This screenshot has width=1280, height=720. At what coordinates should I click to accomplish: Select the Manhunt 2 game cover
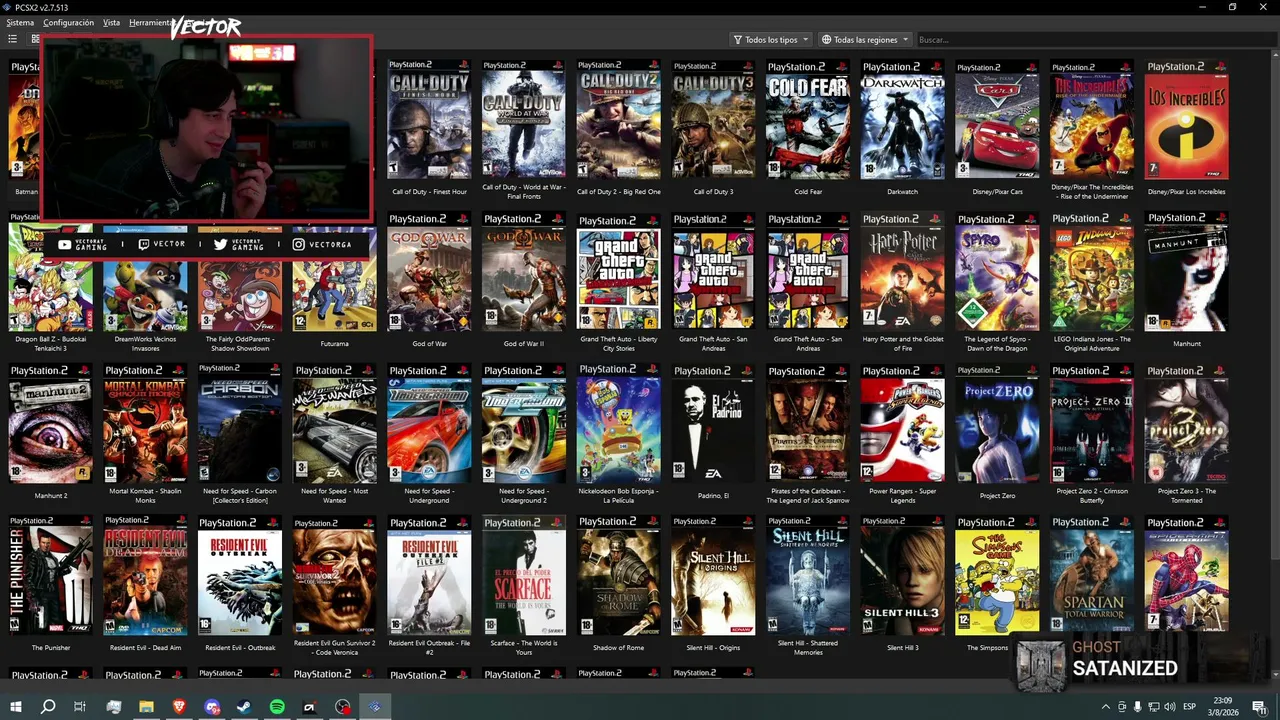pos(51,424)
